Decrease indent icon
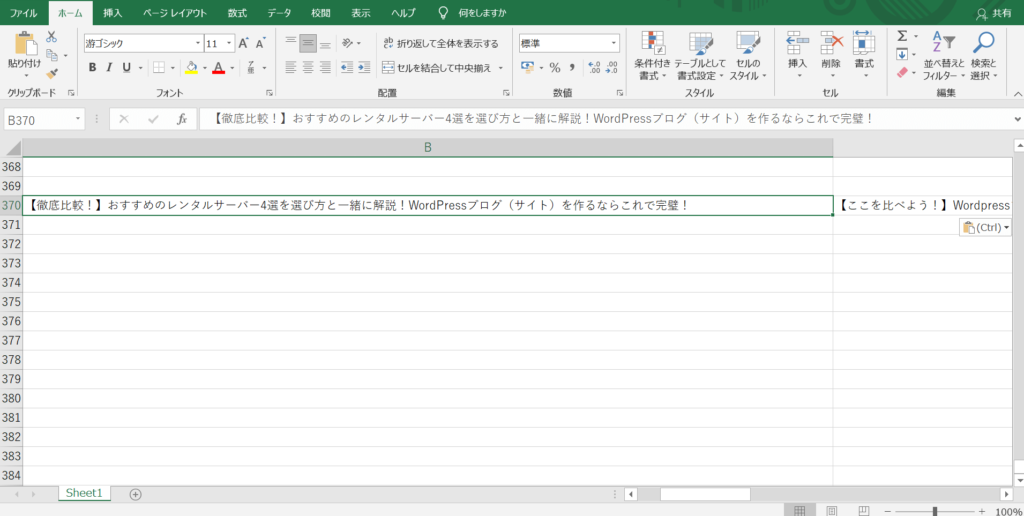The width and height of the screenshot is (1024, 516). click(x=347, y=67)
